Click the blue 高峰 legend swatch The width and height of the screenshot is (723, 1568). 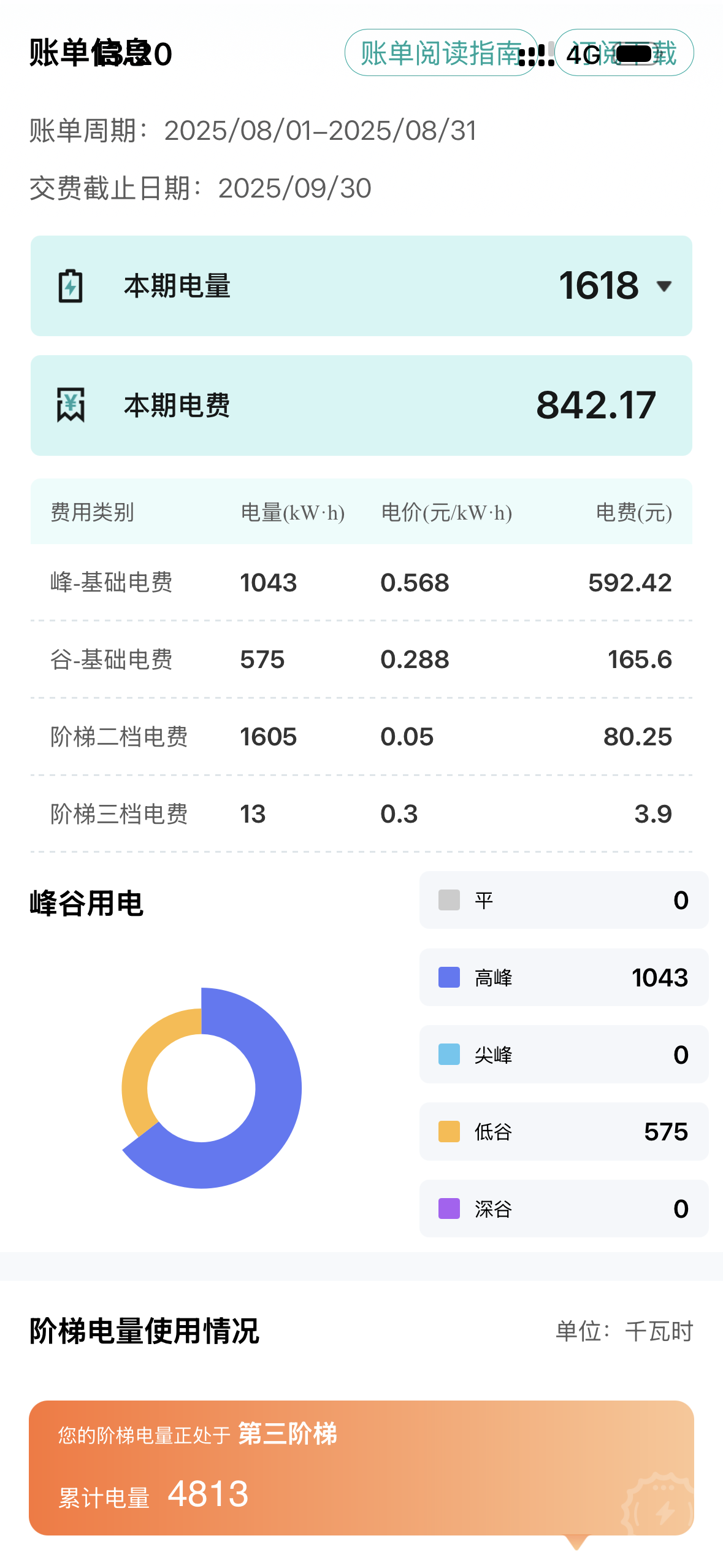[449, 977]
